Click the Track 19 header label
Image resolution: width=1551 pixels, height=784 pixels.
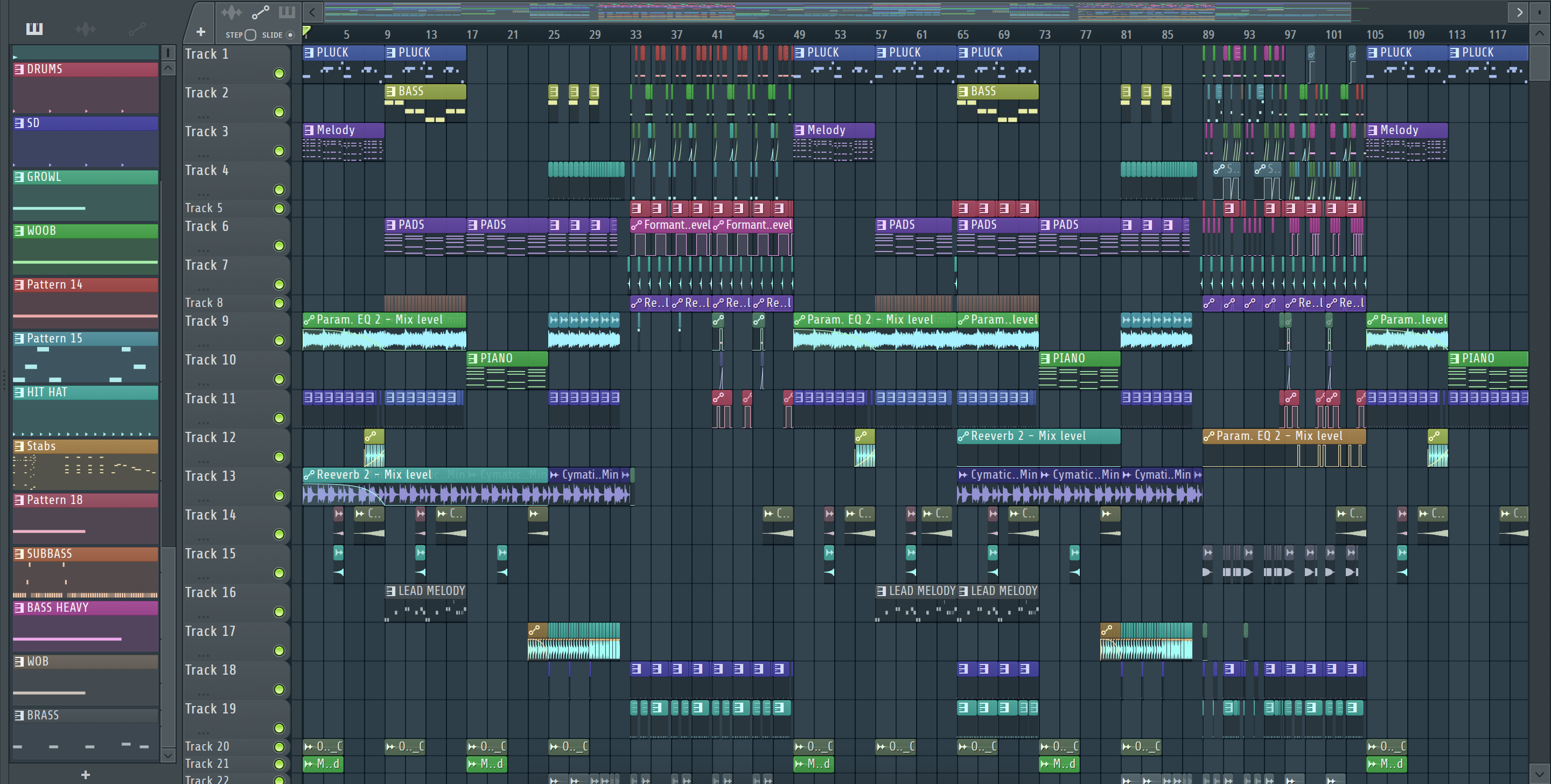click(210, 709)
